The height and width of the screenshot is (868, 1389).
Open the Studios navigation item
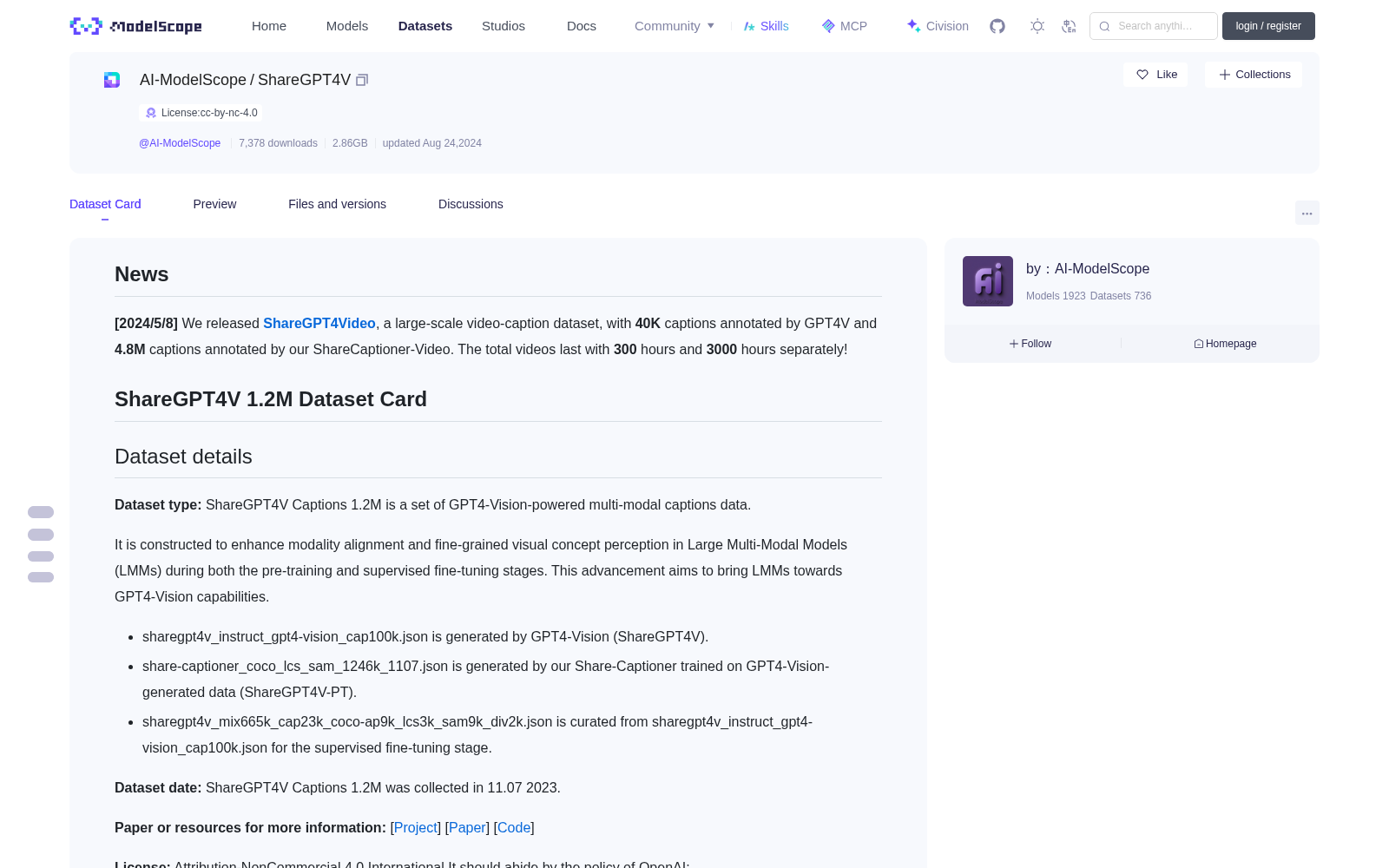click(504, 26)
